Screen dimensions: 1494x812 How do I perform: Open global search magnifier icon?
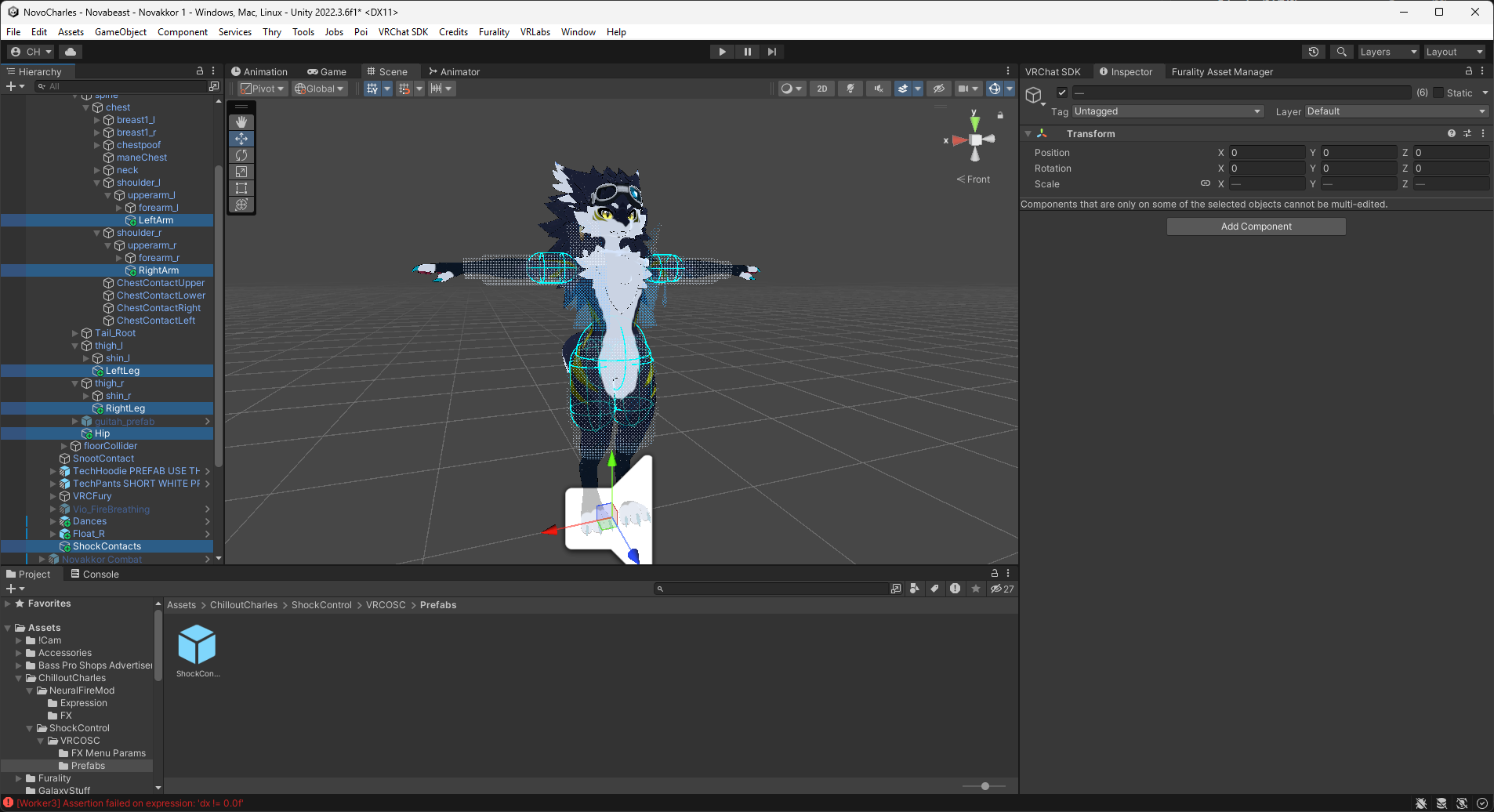tap(1342, 52)
